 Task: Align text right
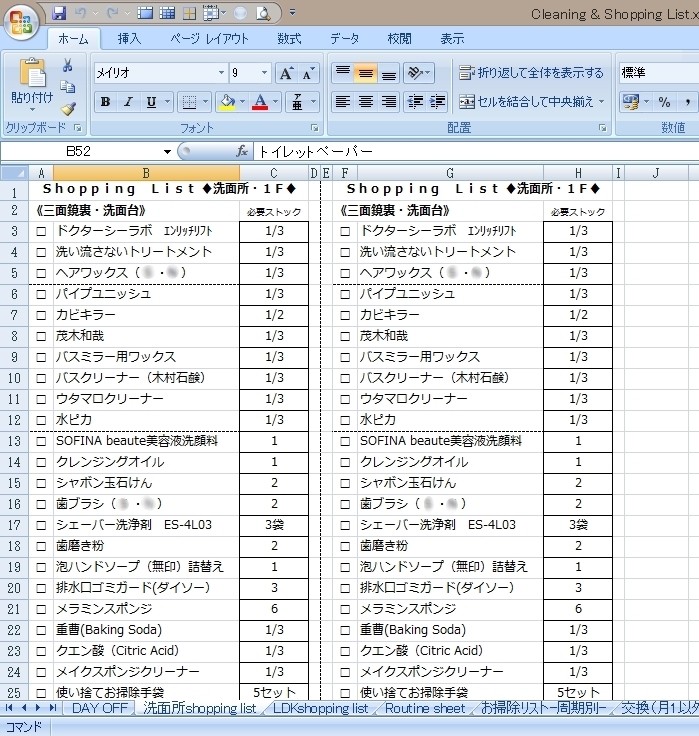click(x=389, y=102)
